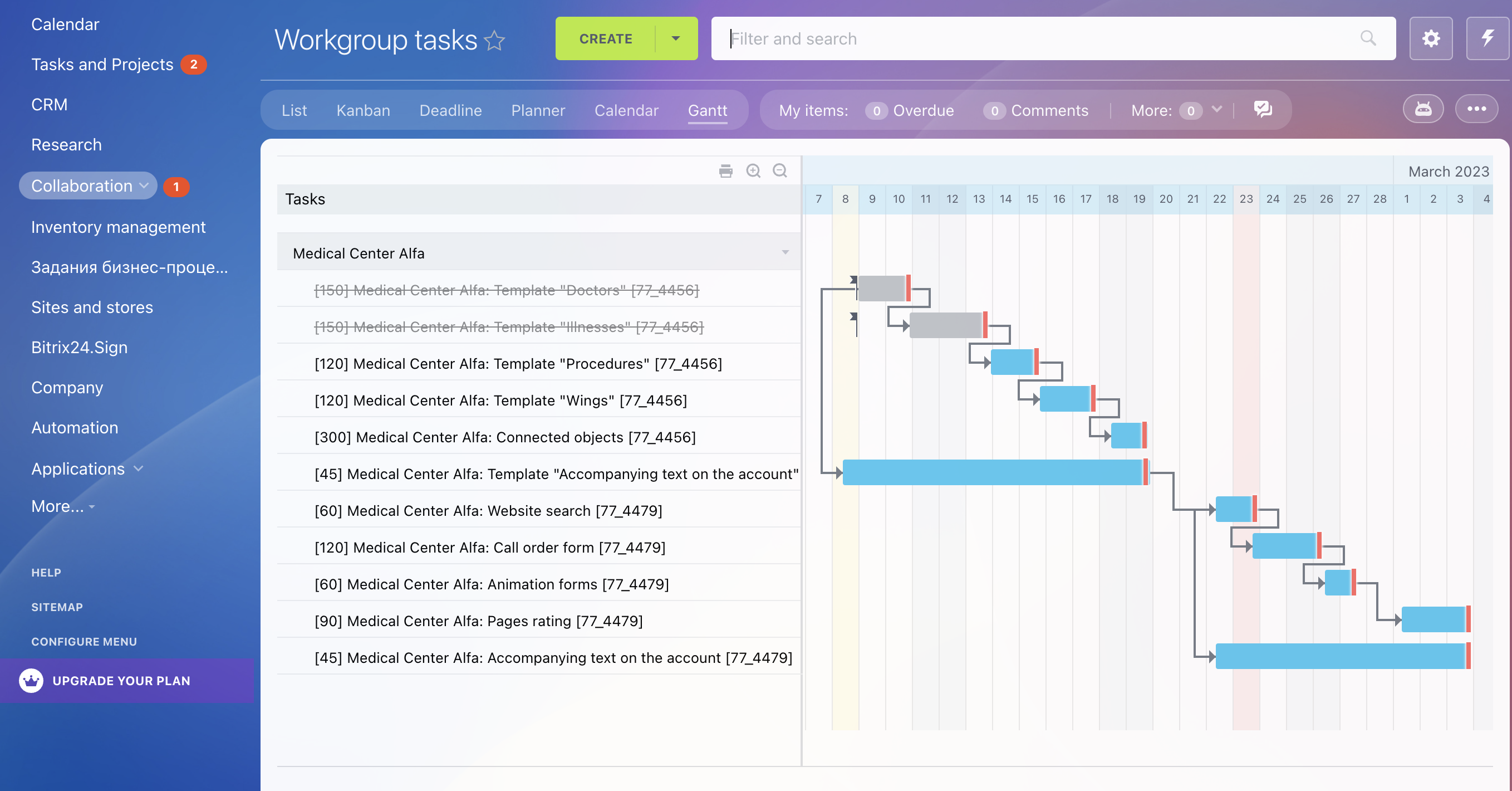This screenshot has width=1512, height=791.
Task: Click the UPGRADE YOUR PLAN button
Action: point(121,681)
